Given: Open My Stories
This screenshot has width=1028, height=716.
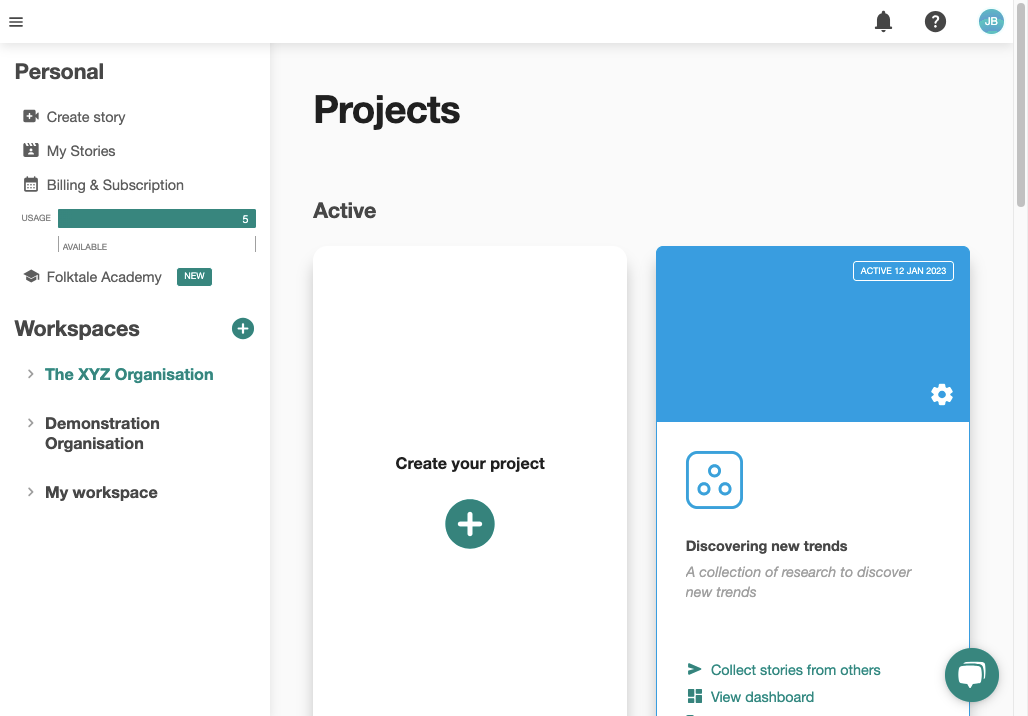Looking at the screenshot, I should click(x=81, y=151).
